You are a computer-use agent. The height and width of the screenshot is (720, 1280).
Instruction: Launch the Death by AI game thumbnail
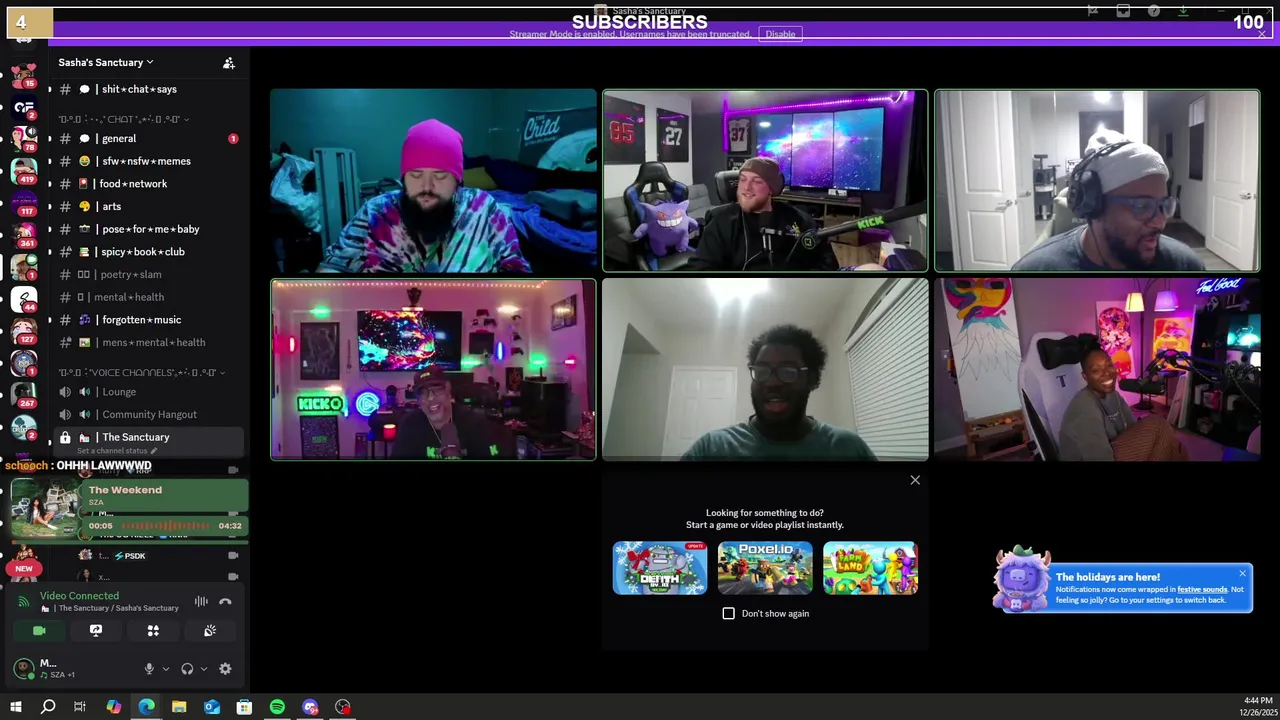[x=660, y=568]
